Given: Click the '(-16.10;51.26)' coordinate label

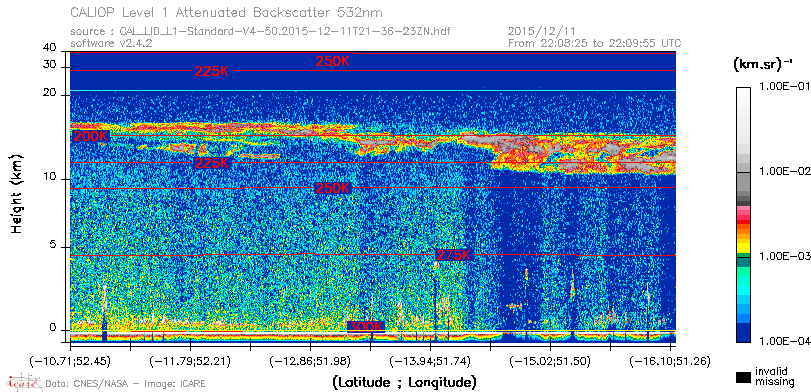Looking at the screenshot, I should click(670, 360).
